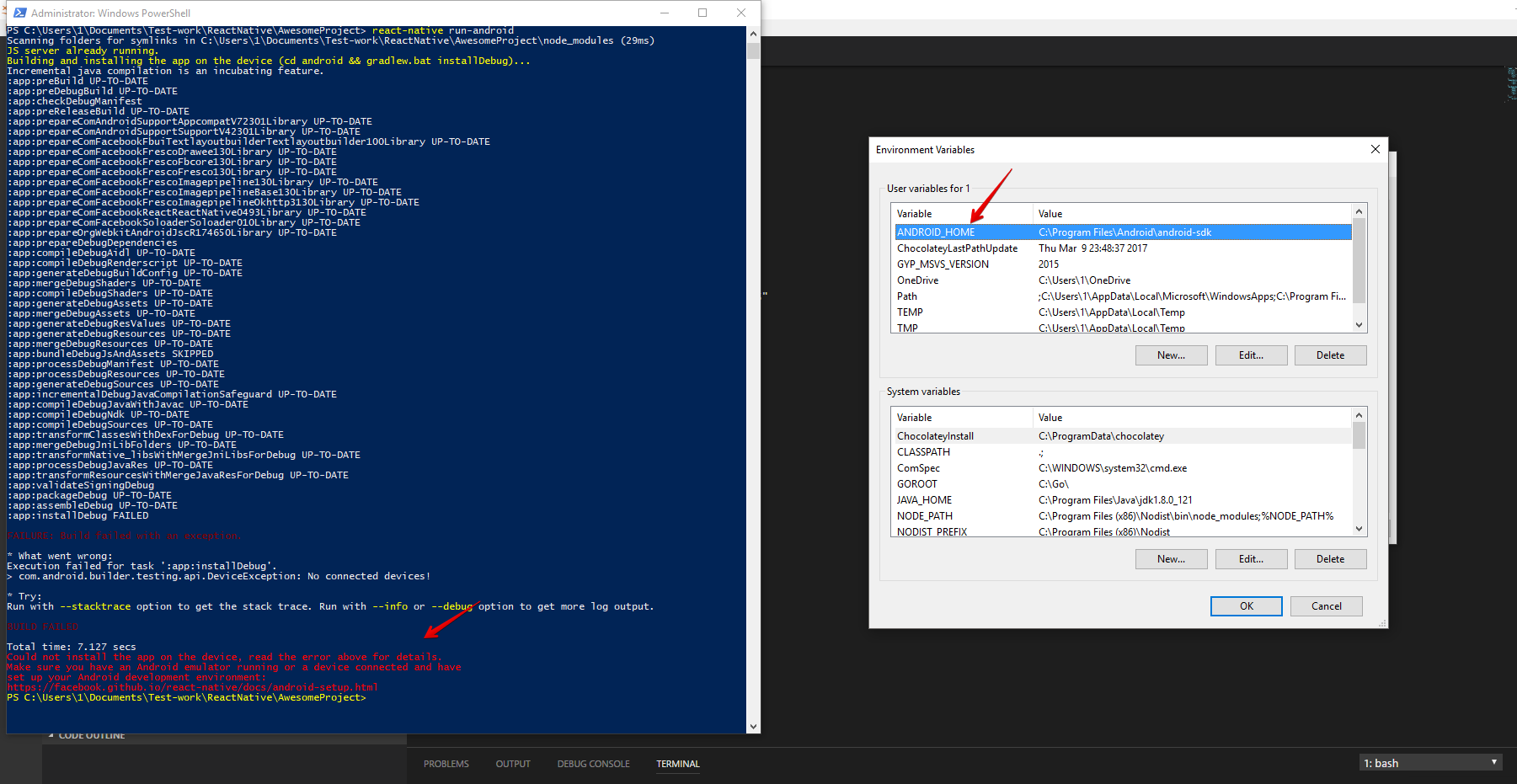Click the system variables Value column header
The width and height of the screenshot is (1517, 784).
click(1192, 418)
